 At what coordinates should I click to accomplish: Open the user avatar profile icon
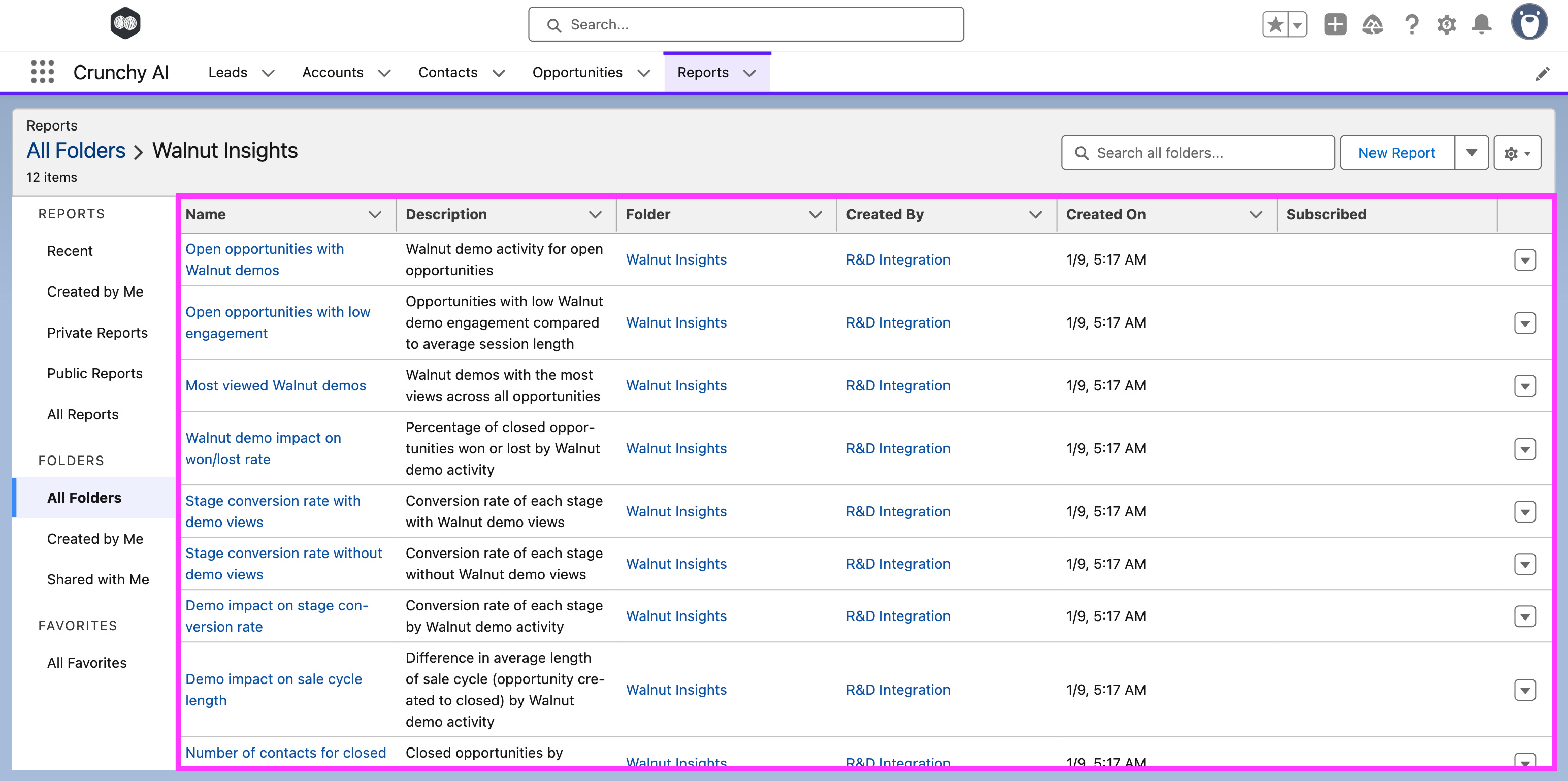(x=1530, y=22)
